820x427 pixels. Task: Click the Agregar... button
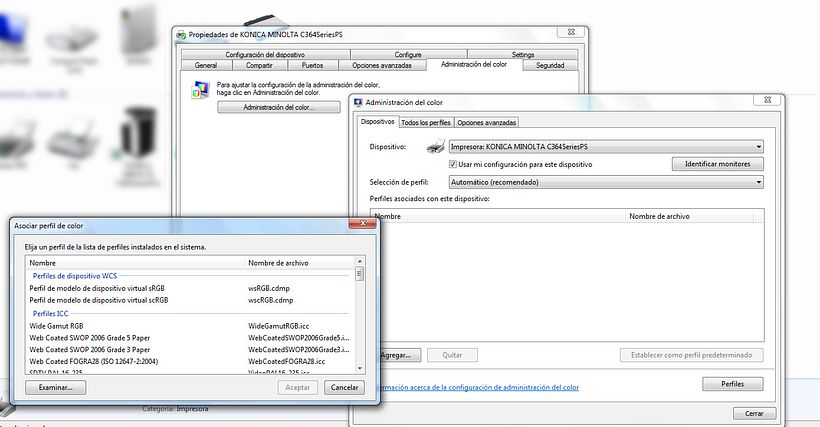tap(399, 355)
